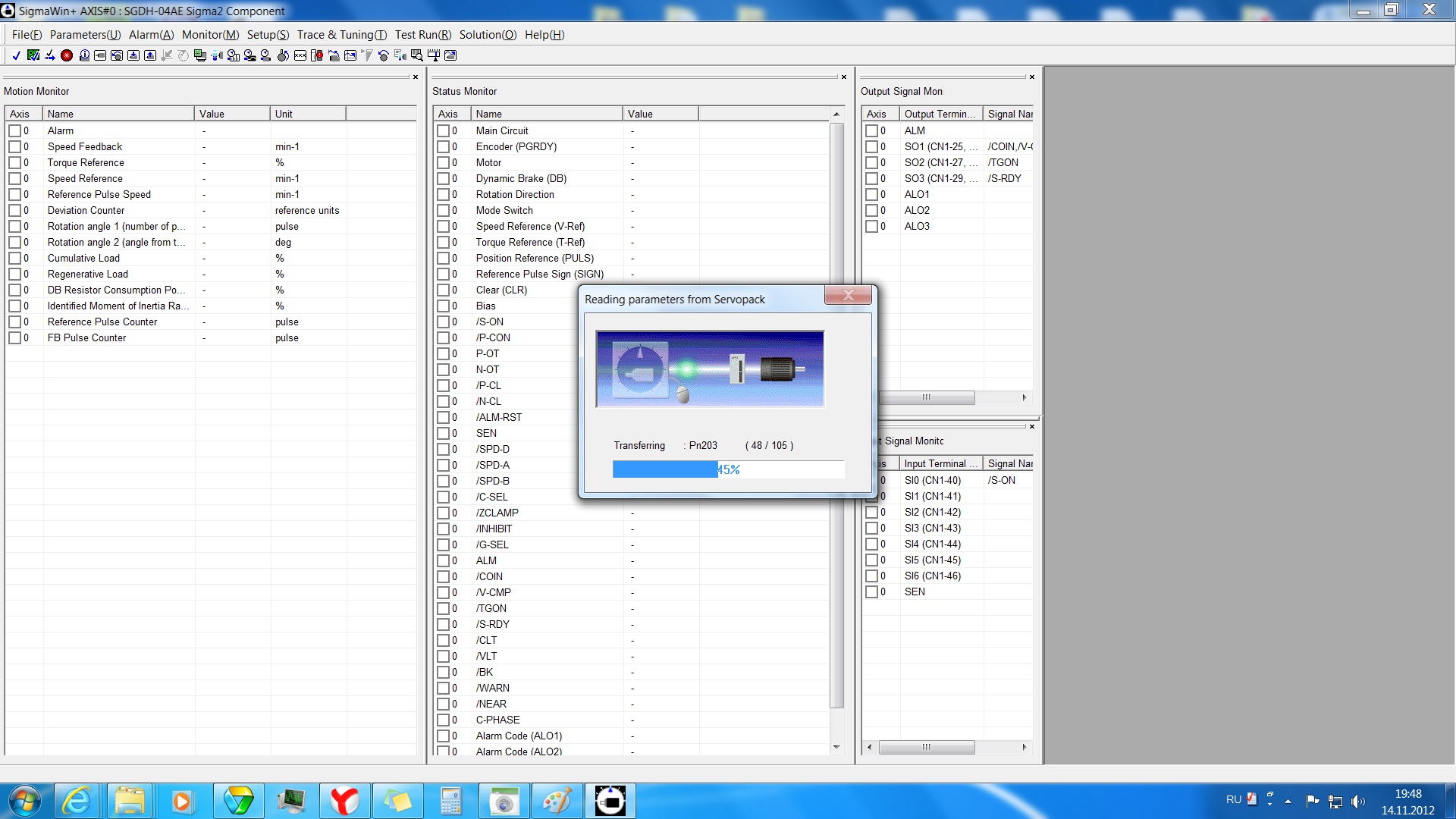Image resolution: width=1456 pixels, height=819 pixels.
Task: Click the parameter transfer progress bar
Action: (728, 469)
